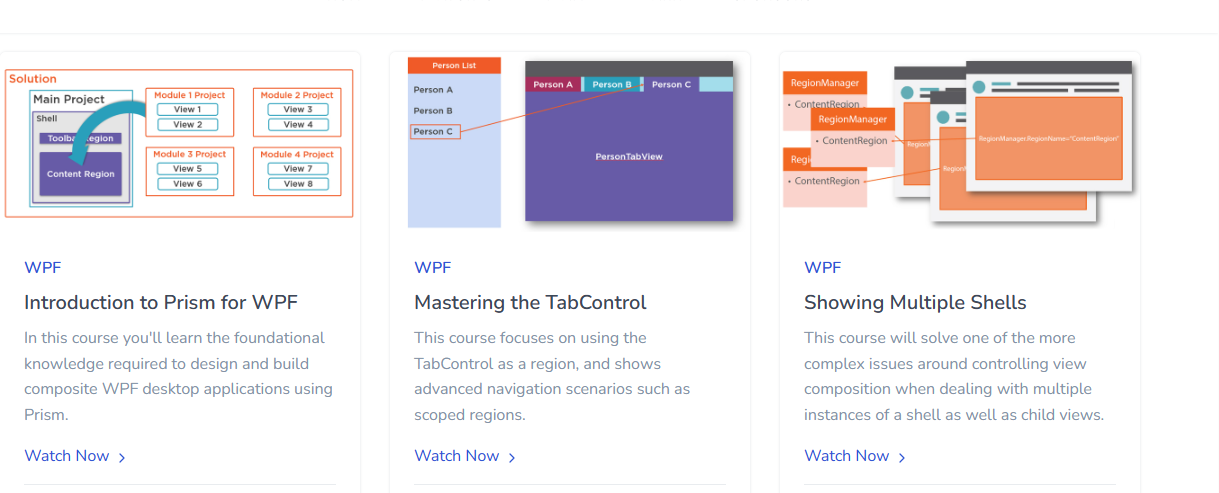Click Watch Now for Mastering the TabControl
This screenshot has height=493, width=1219.
(457, 456)
